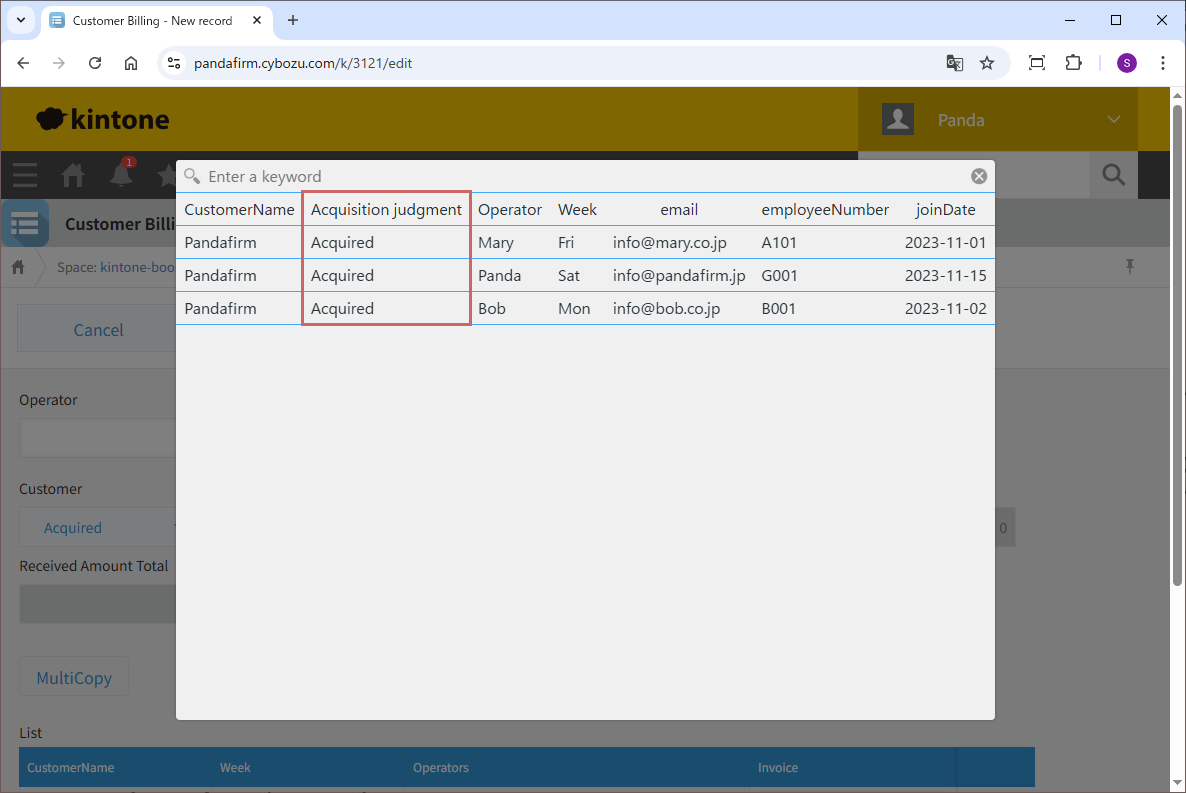Open the tab search dropdown arrow
1186x793 pixels.
[x=21, y=20]
